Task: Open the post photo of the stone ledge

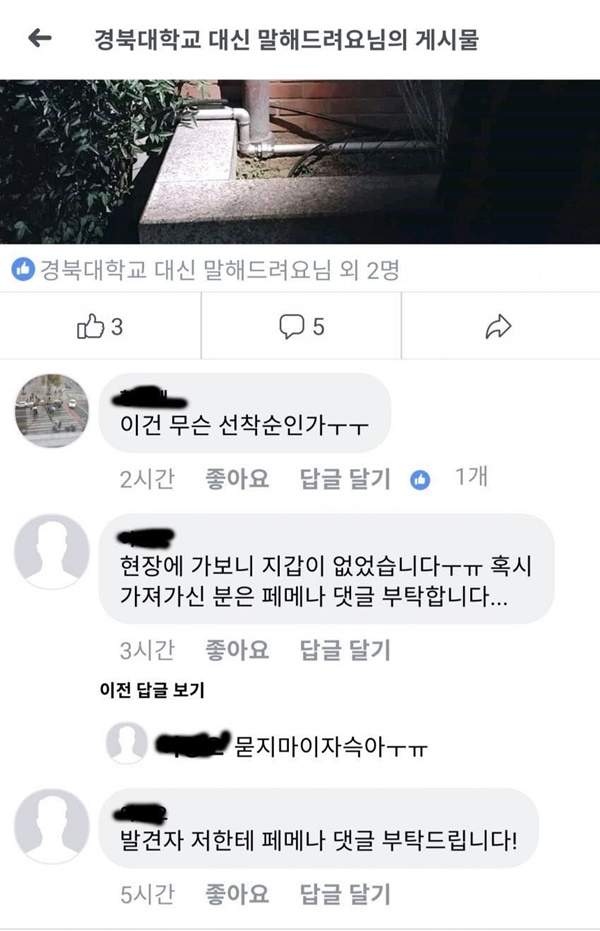Action: tap(300, 162)
